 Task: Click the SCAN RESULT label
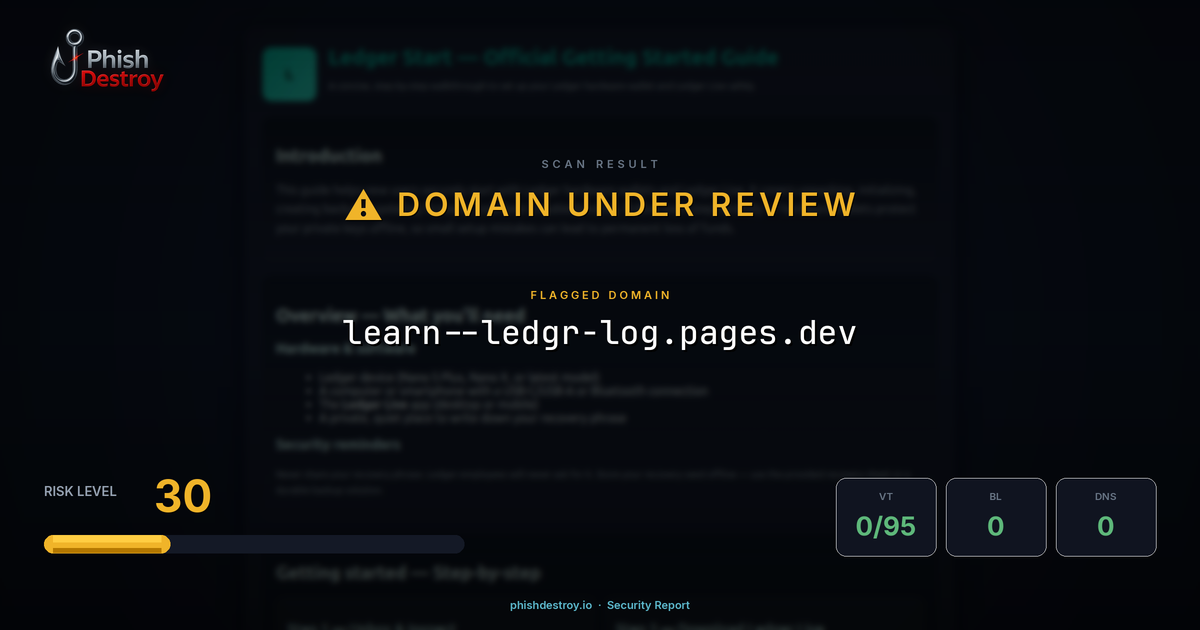click(599, 164)
